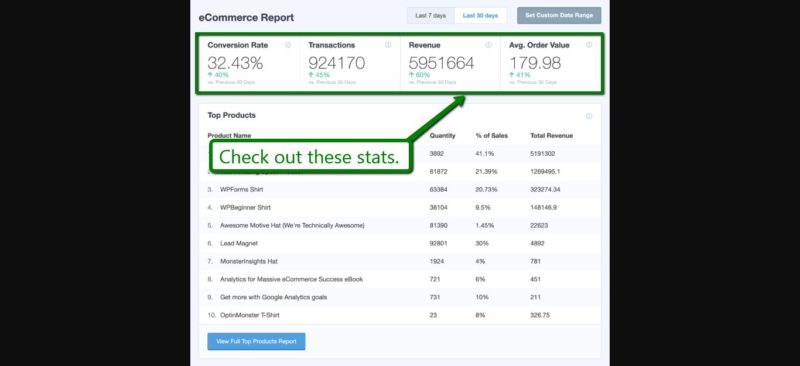Select Analytics for Massive eCommerce Success eBook

(x=291, y=279)
